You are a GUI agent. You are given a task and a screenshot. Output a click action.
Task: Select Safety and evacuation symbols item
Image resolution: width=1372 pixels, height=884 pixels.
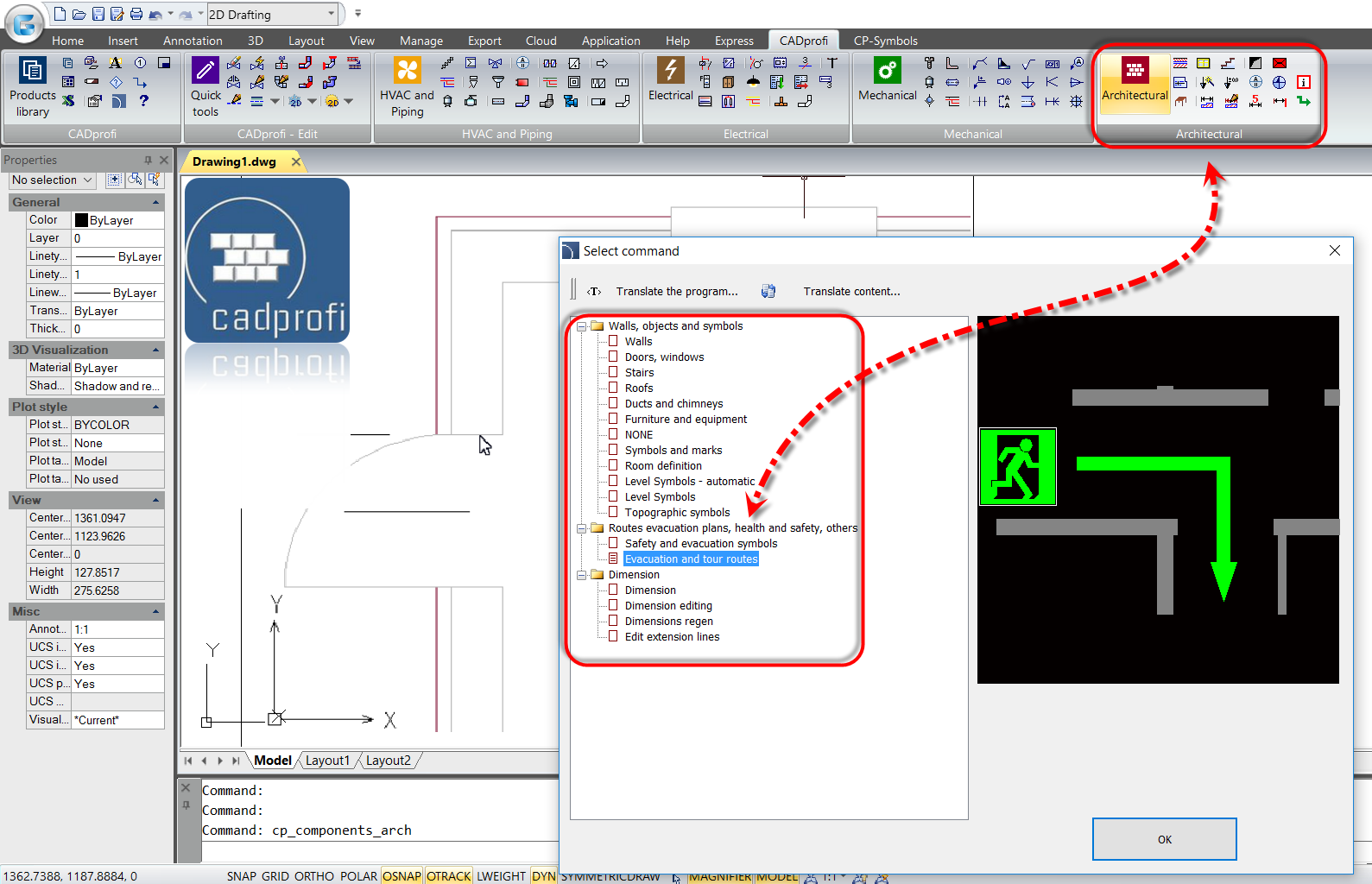click(x=700, y=544)
